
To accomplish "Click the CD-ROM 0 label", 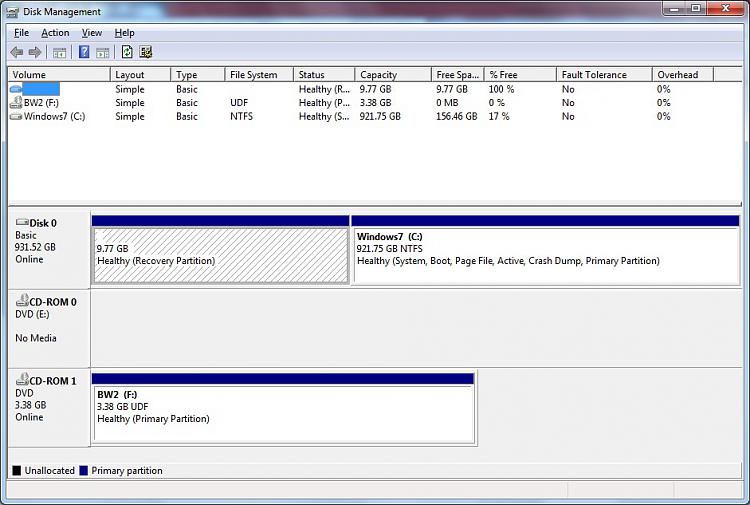I will click(53, 302).
